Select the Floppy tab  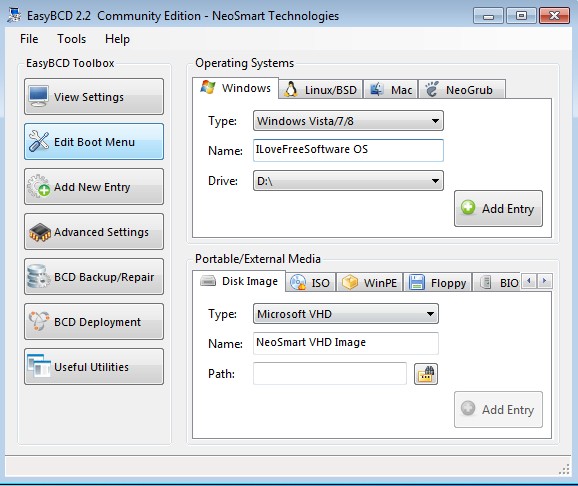pyautogui.click(x=438, y=283)
